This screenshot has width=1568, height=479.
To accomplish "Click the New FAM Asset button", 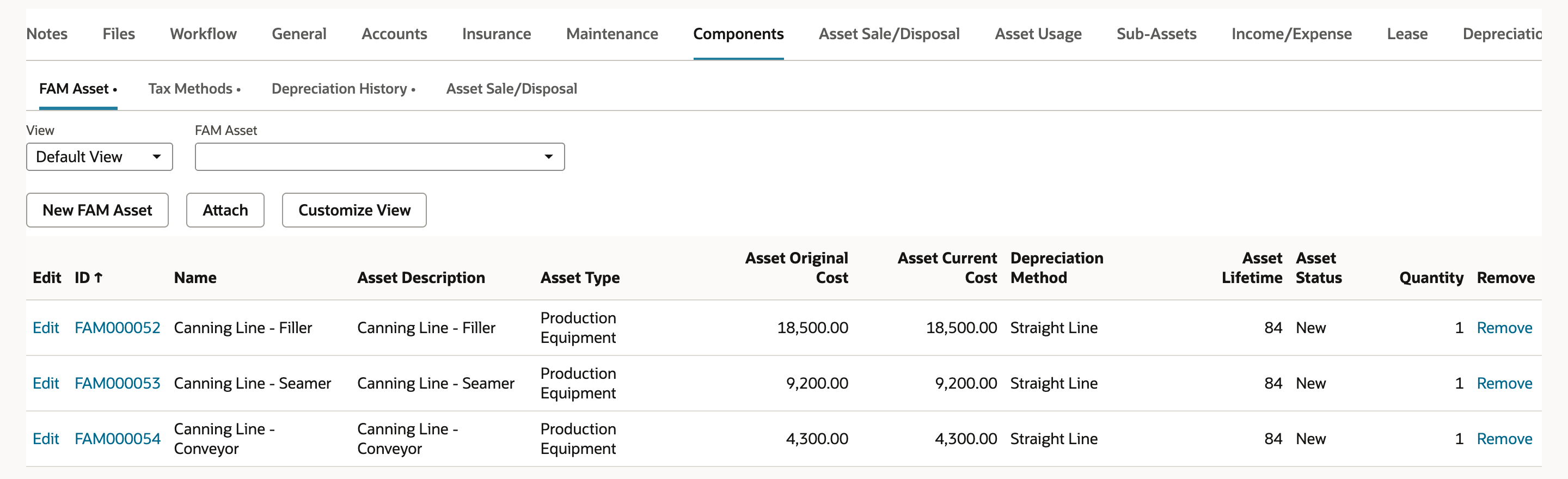I will (97, 210).
